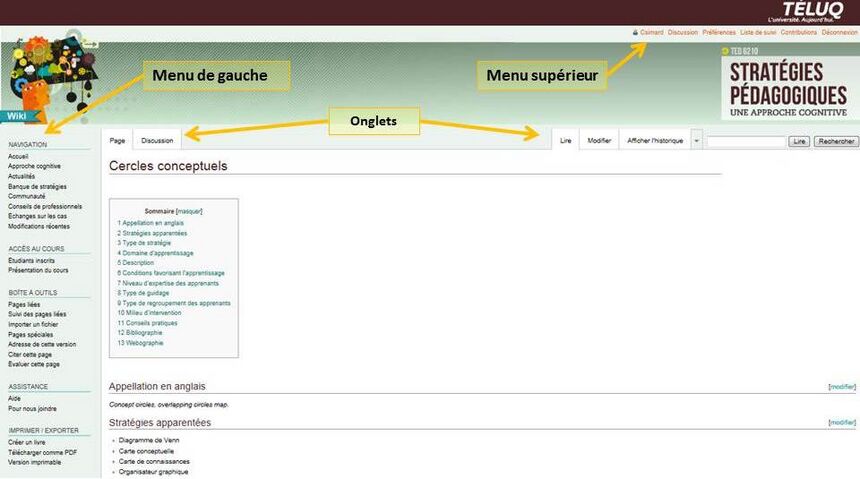The image size is (860, 479).
Task: Click the user icon beside Csimard
Action: click(635, 32)
